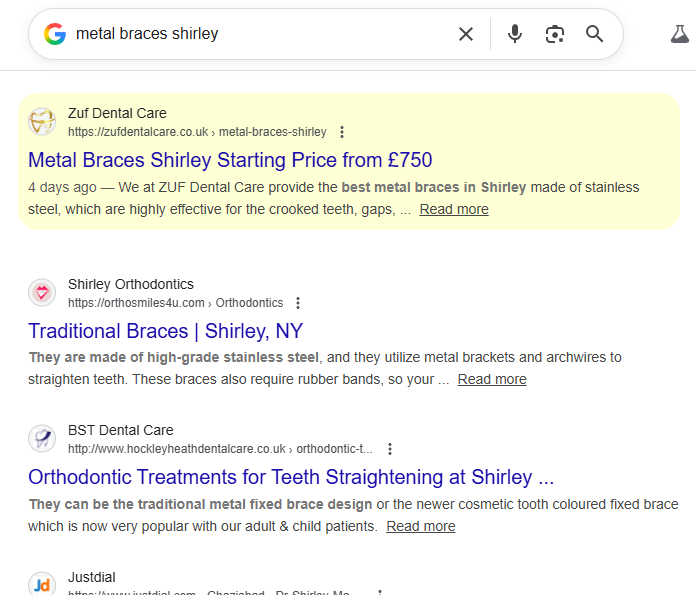Viewport: 696px width, 595px height.
Task: Click Read more on BST Dental snippet
Action: (x=421, y=526)
